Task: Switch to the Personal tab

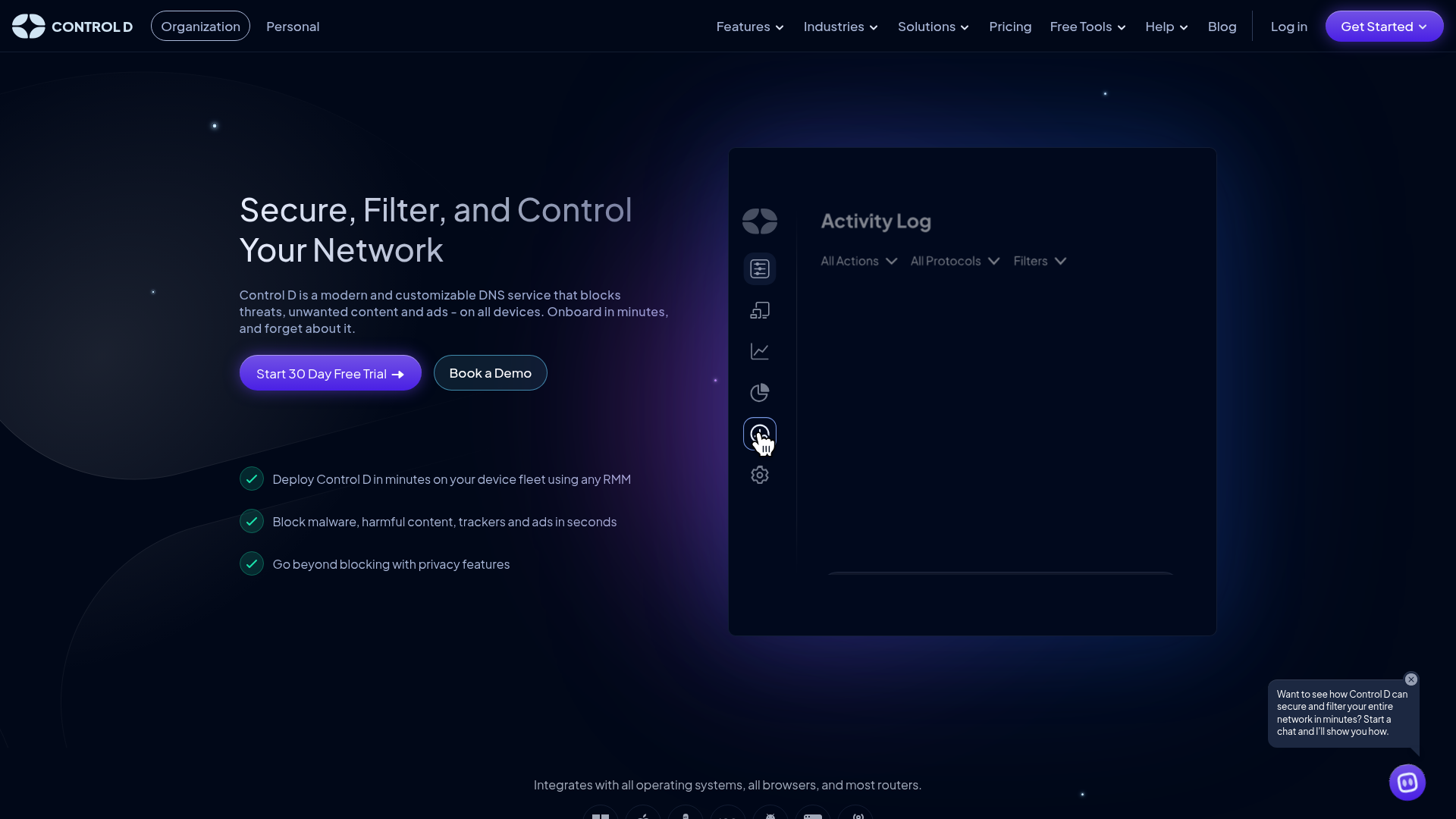Action: coord(293,26)
